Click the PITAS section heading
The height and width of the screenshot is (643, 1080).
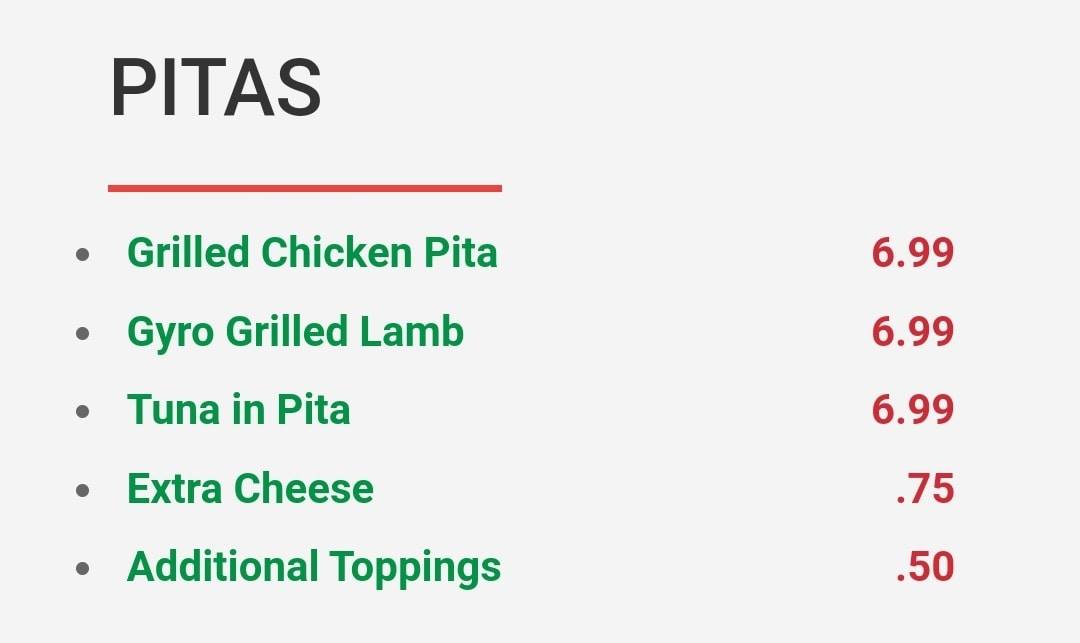tap(215, 89)
